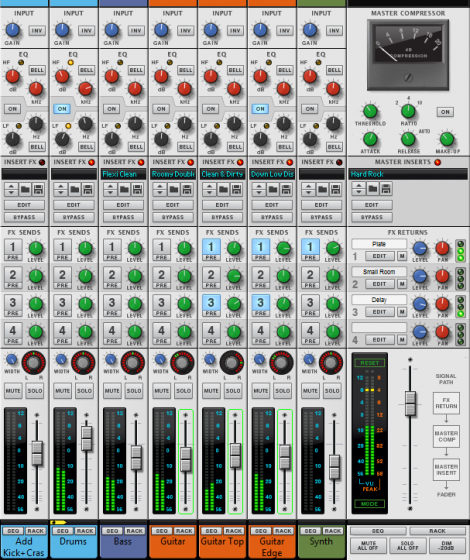Browse insert FX patches on Drums channel

pyautogui.click(x=74, y=189)
